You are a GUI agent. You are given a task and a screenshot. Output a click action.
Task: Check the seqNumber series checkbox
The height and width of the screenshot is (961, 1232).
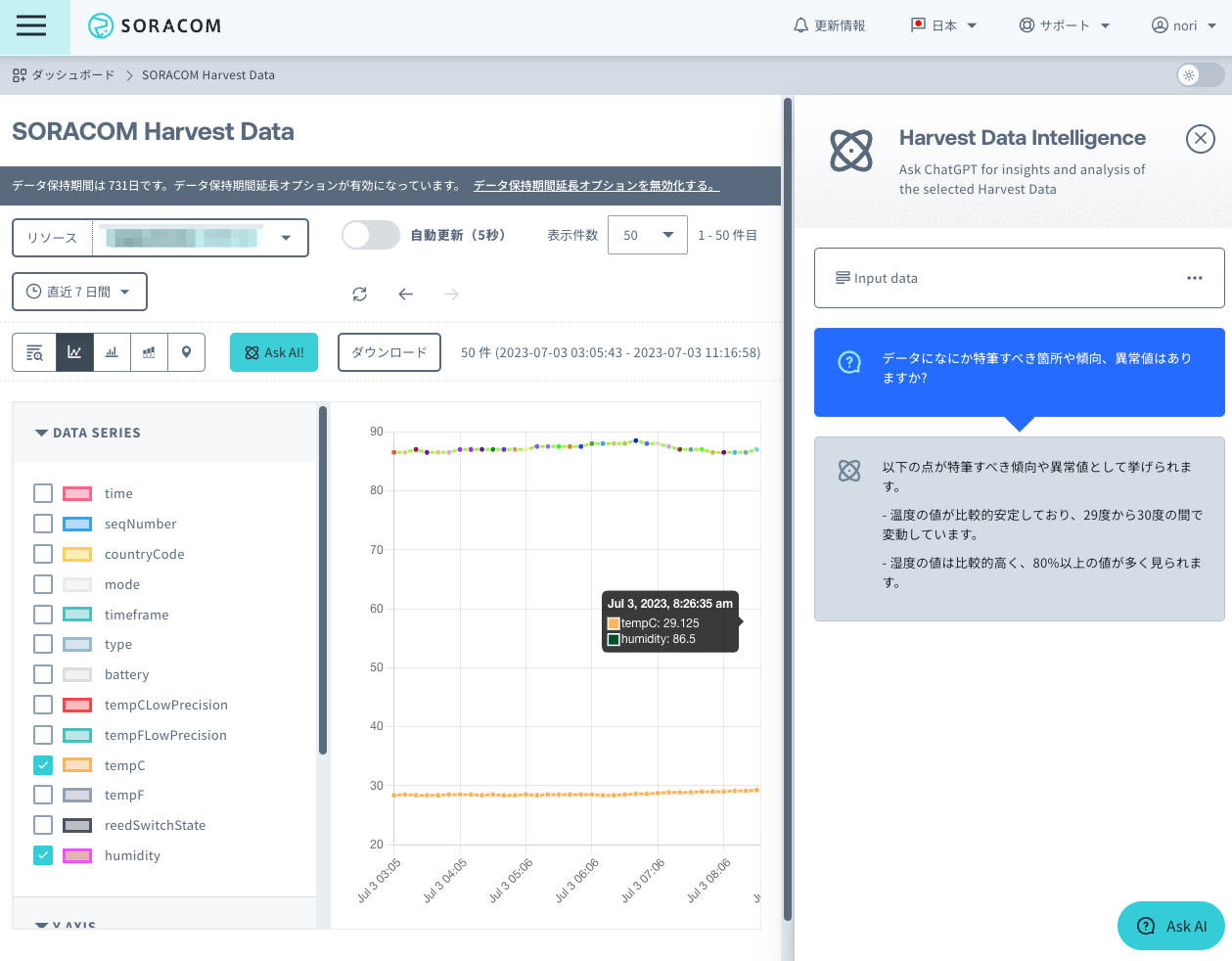(x=43, y=524)
